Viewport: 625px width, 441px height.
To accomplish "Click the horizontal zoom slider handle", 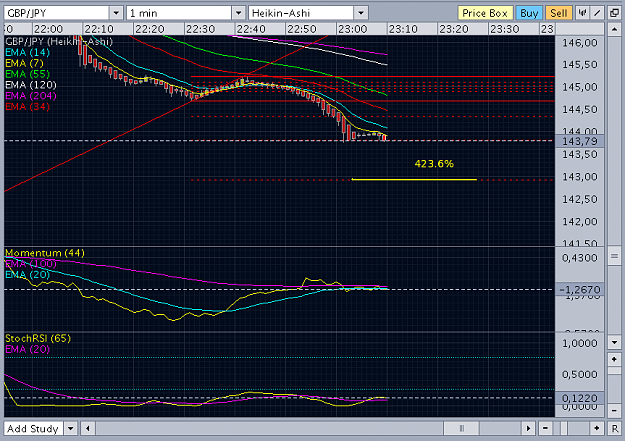I will [563, 428].
